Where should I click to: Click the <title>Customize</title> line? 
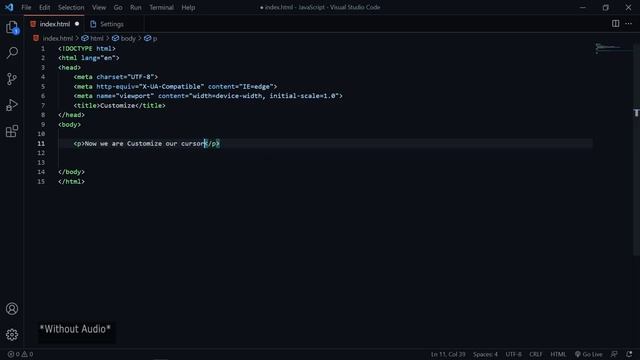[120, 106]
